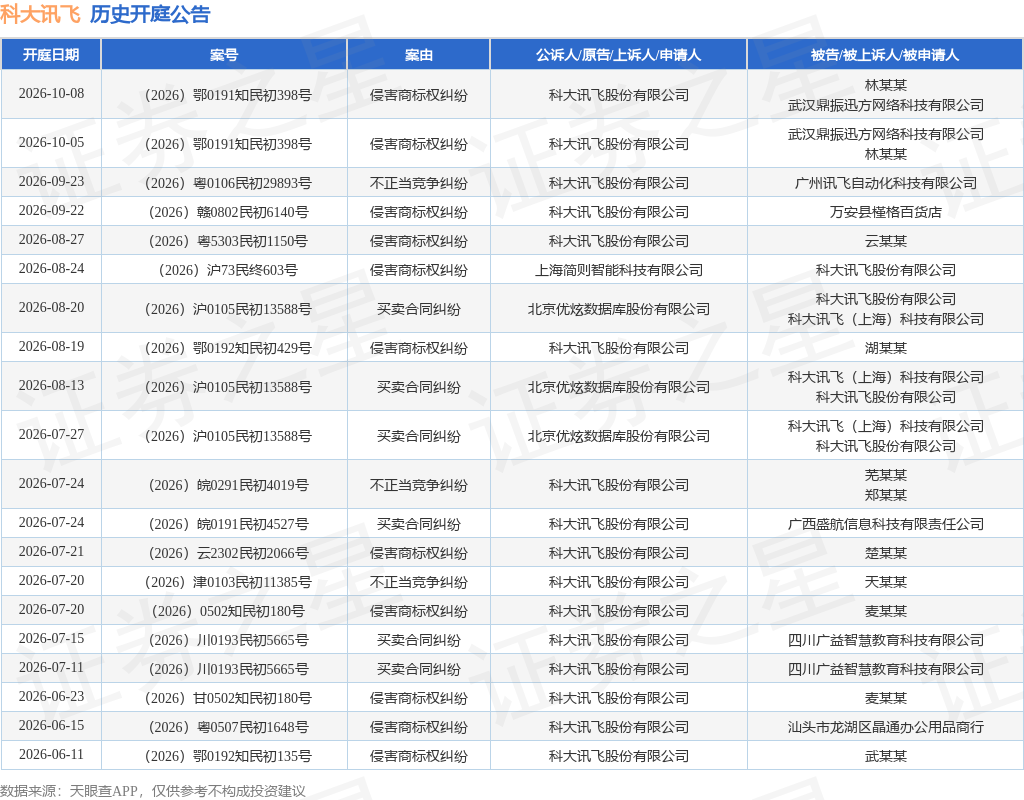Click the 被告/被上诉人/被申请人 header
This screenshot has height=800, width=1024.
click(885, 55)
